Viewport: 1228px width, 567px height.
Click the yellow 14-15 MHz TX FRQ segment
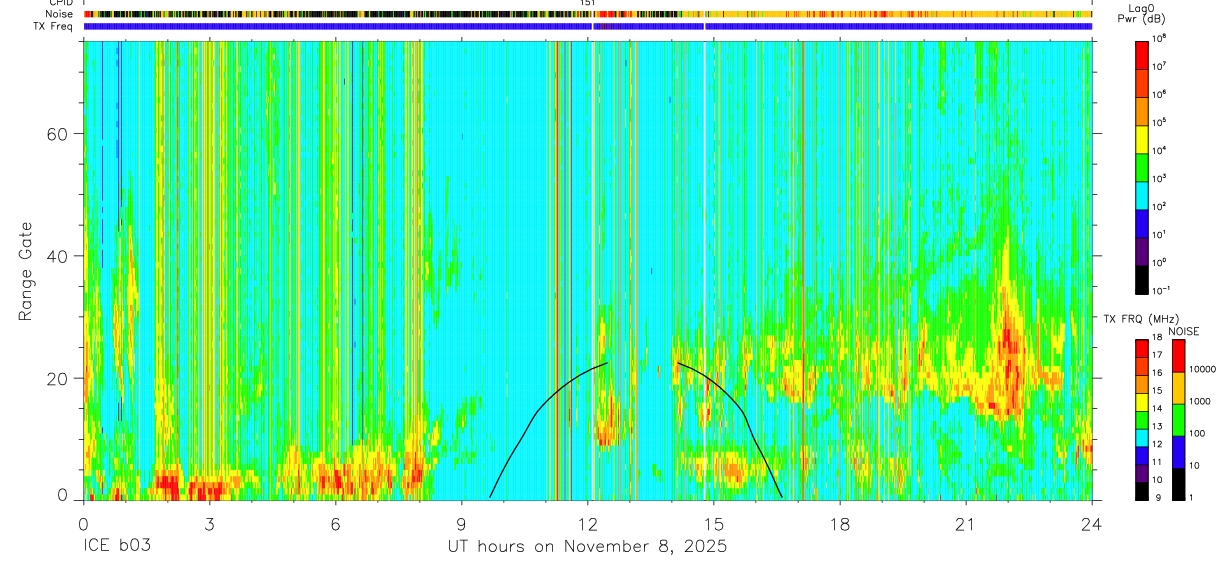[x=1142, y=402]
